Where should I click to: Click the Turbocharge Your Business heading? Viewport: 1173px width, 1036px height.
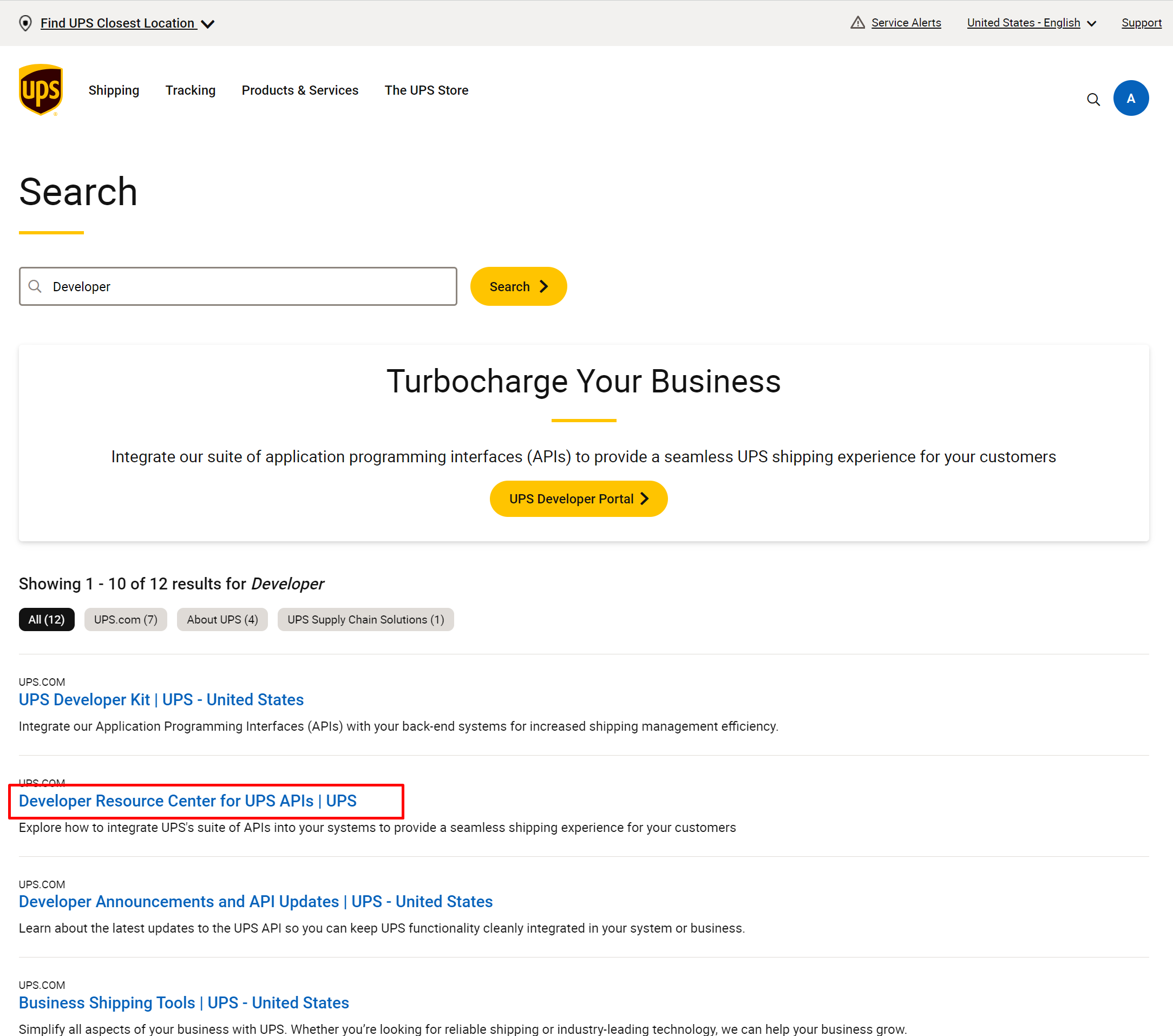coord(584,381)
